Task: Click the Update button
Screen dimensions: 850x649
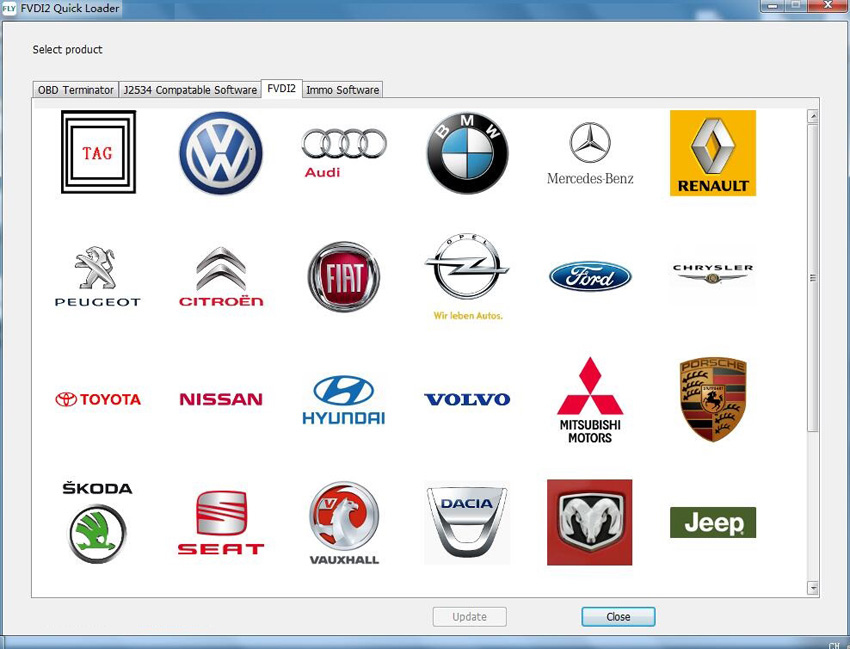Action: click(x=469, y=617)
